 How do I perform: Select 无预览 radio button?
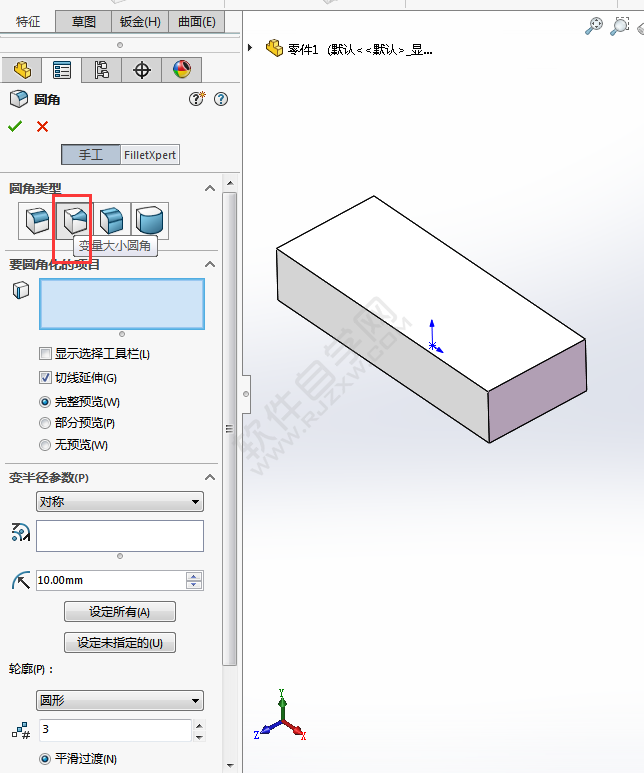pos(45,445)
